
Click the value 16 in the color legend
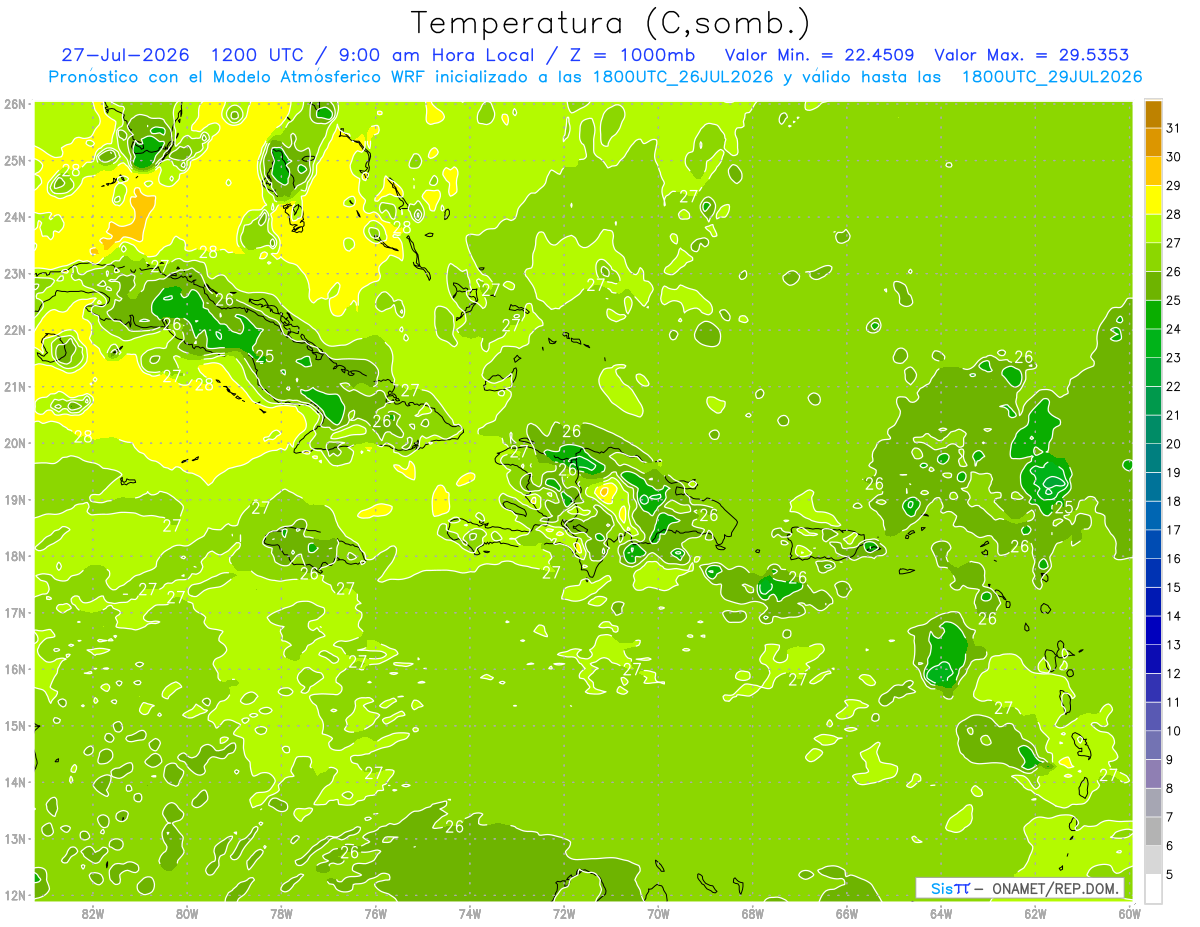pyautogui.click(x=1174, y=559)
